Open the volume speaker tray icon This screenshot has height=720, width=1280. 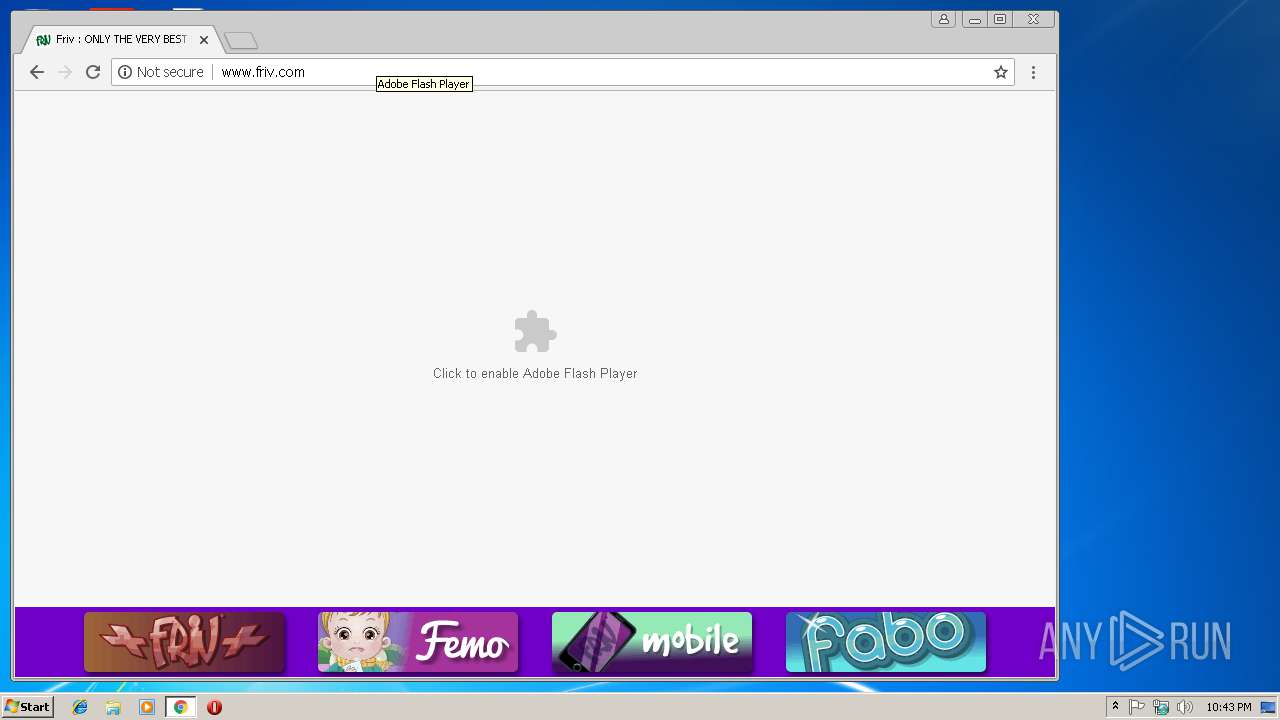click(1185, 707)
